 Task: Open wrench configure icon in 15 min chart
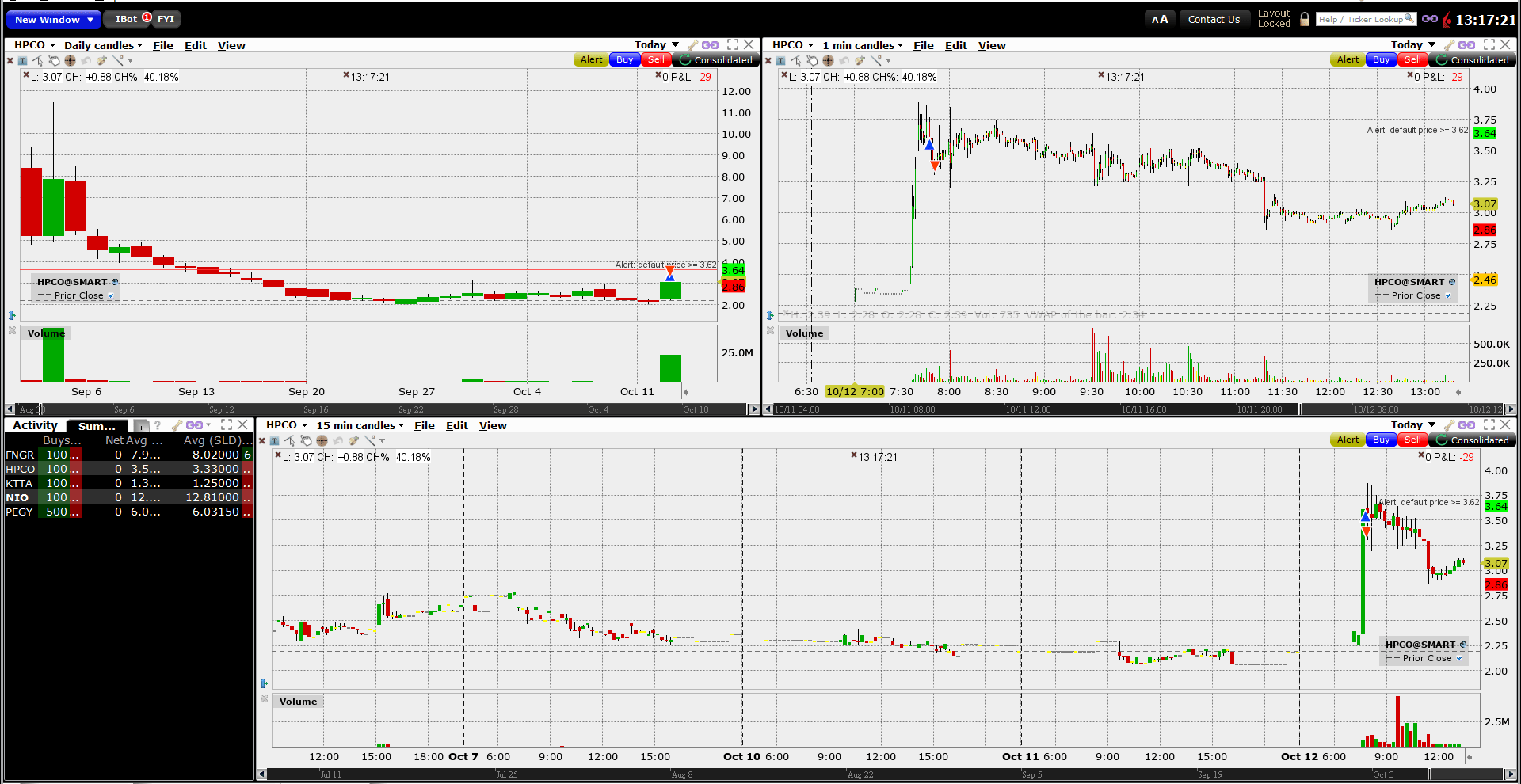tap(1450, 425)
